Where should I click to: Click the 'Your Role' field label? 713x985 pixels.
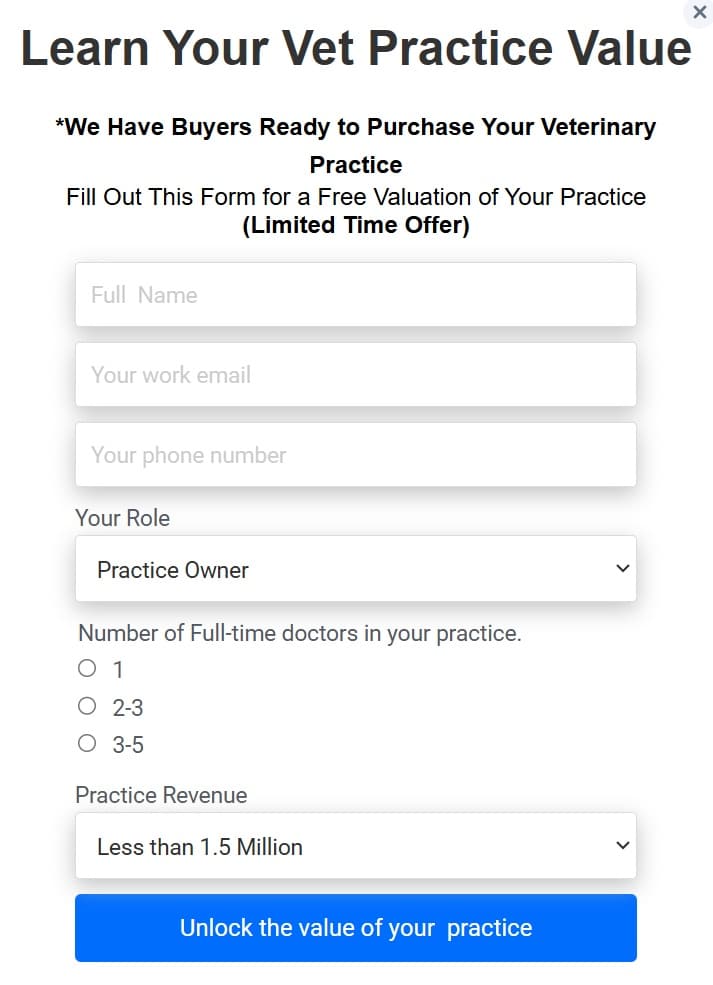[122, 518]
